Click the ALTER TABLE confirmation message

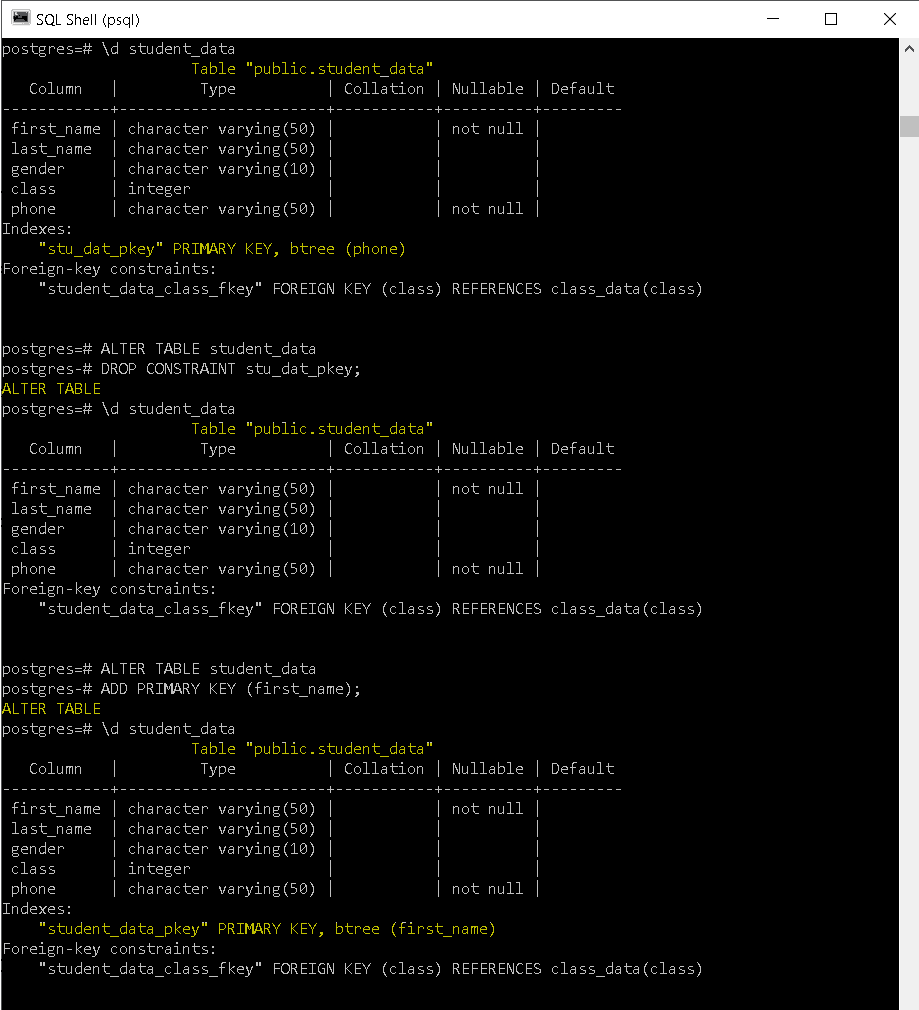click(51, 388)
